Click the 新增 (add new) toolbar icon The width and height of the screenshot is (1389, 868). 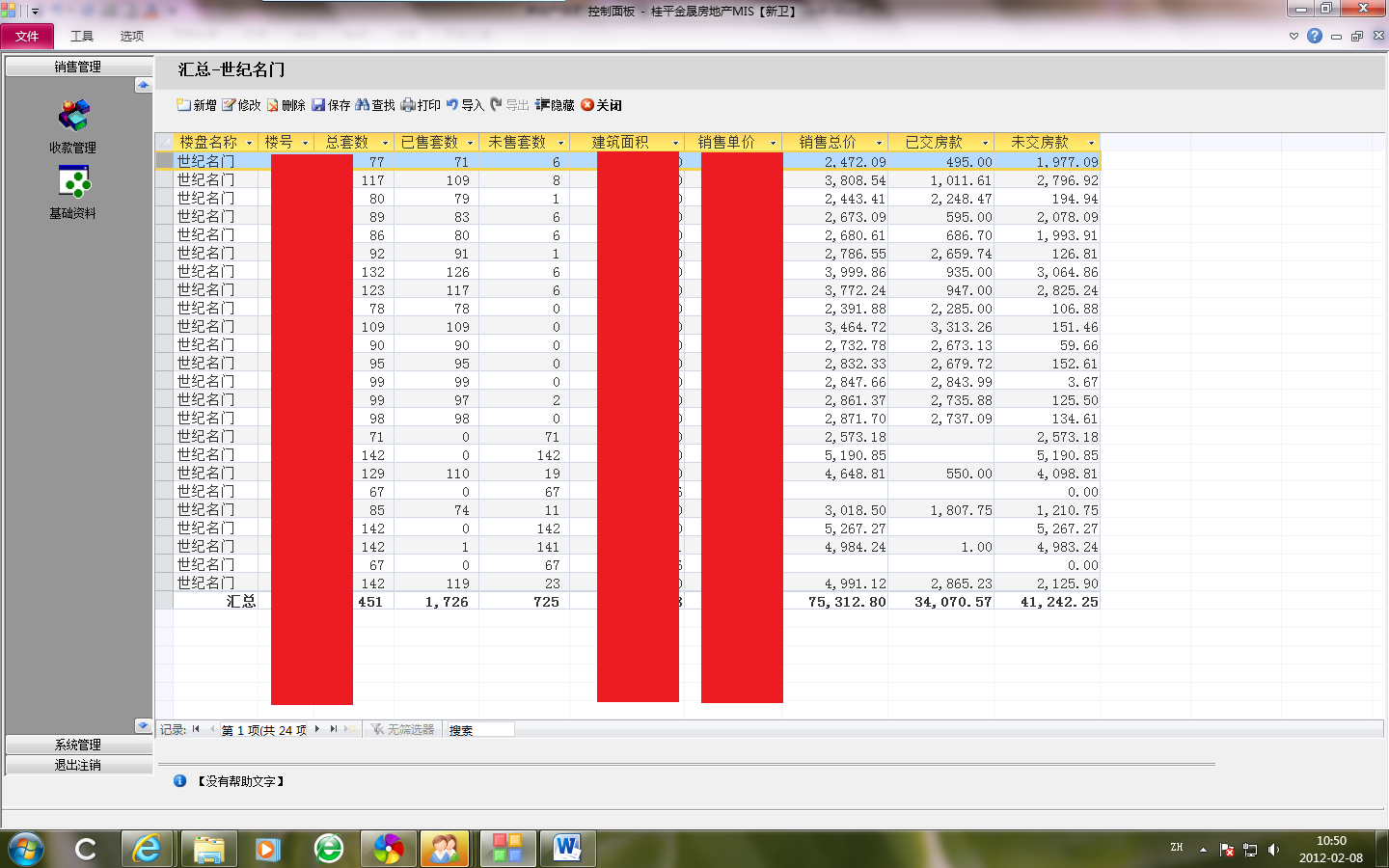[x=183, y=105]
